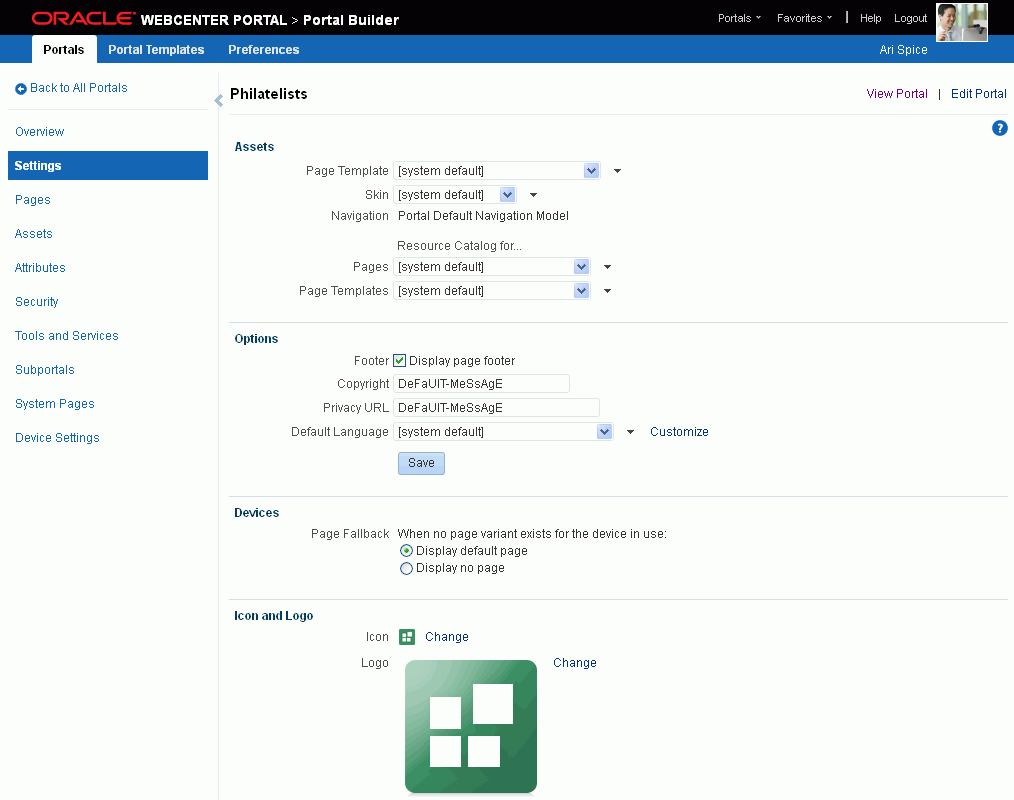Click the blue help question mark icon
The height and width of the screenshot is (800, 1014).
pyautogui.click(x=999, y=128)
